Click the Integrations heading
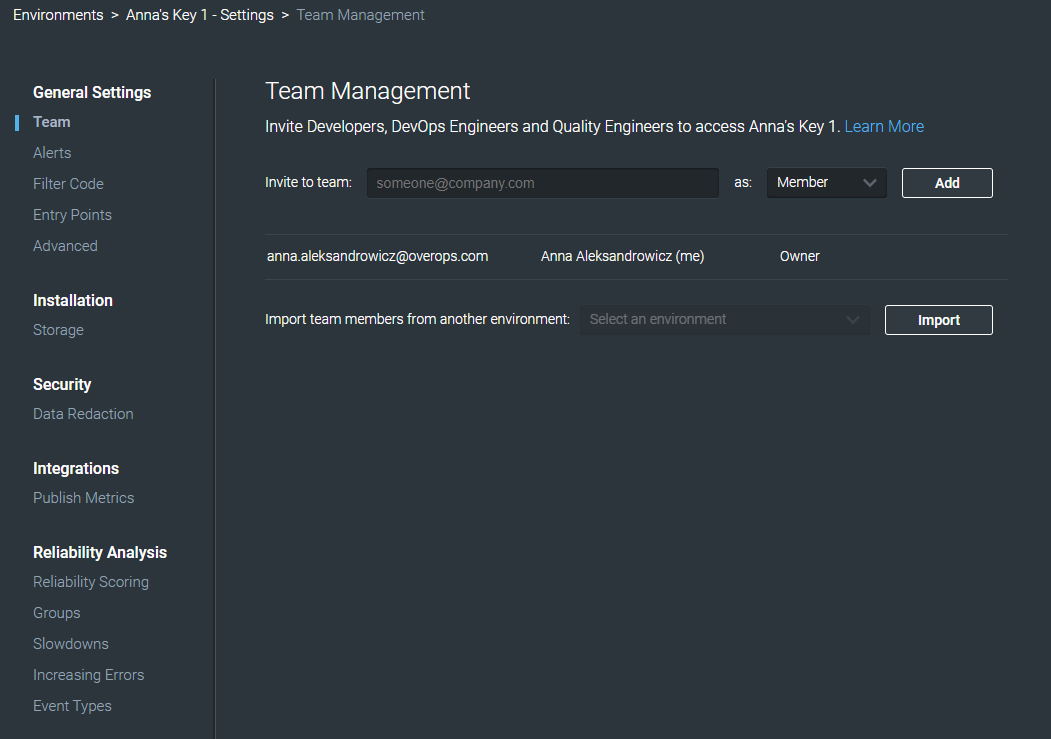 (x=76, y=468)
